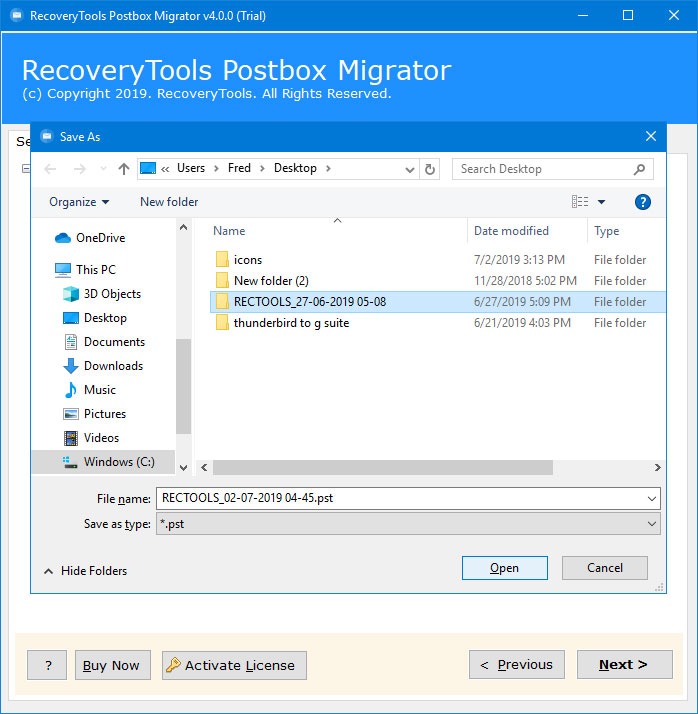
Task: Open the address bar history dropdown
Action: click(410, 169)
